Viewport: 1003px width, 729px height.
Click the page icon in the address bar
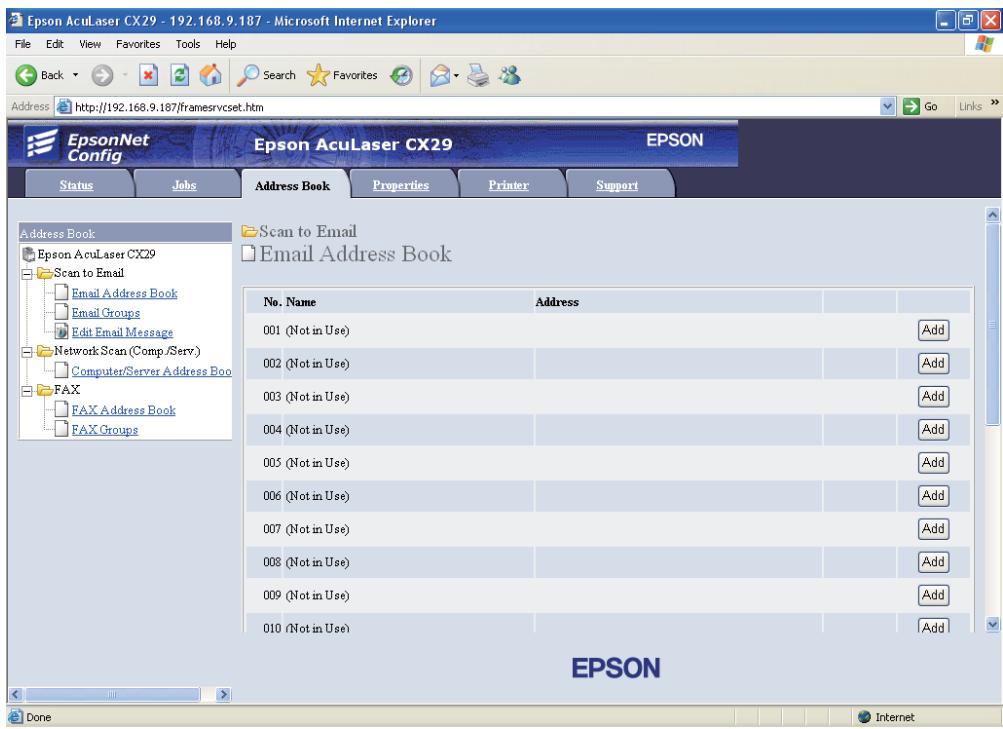pyautogui.click(x=64, y=107)
